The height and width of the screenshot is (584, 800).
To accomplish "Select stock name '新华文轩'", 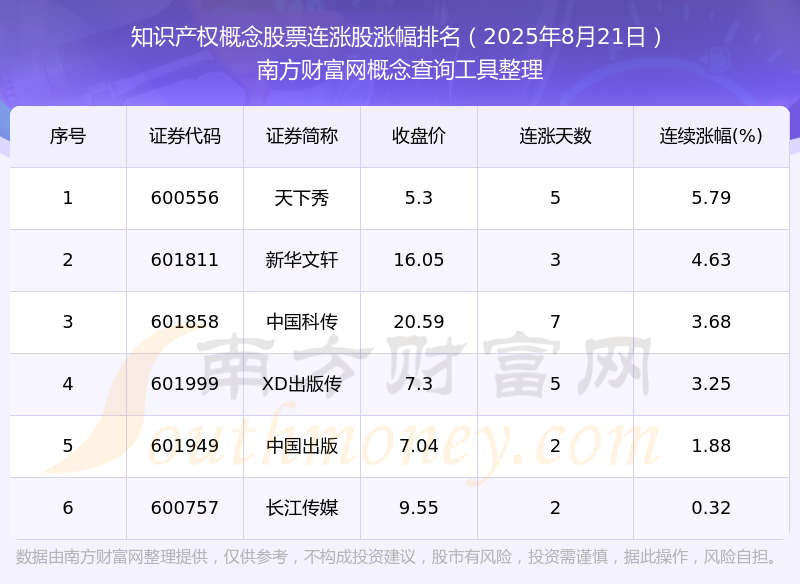I will [x=302, y=260].
